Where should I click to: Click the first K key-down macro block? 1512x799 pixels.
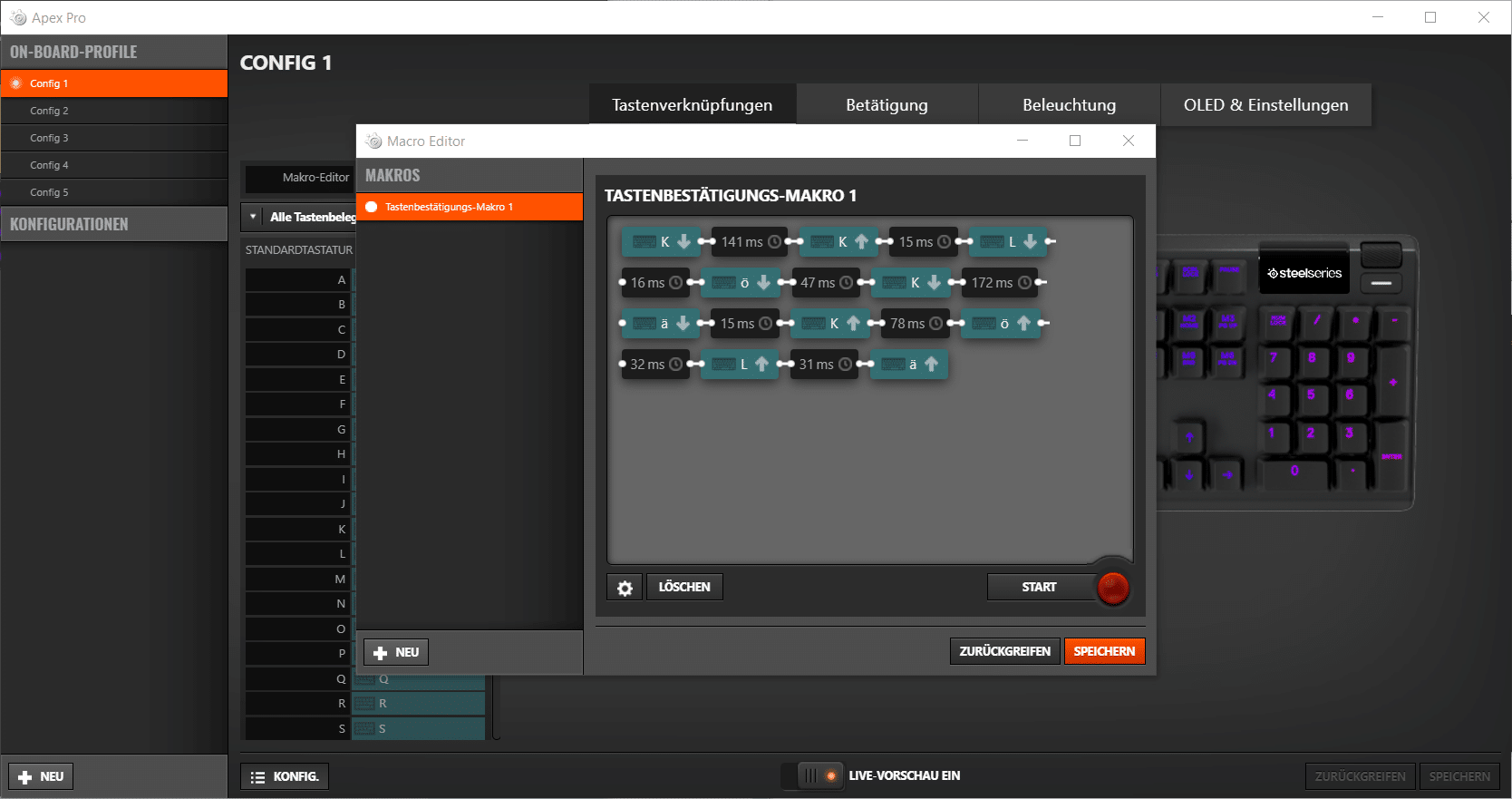(x=661, y=242)
